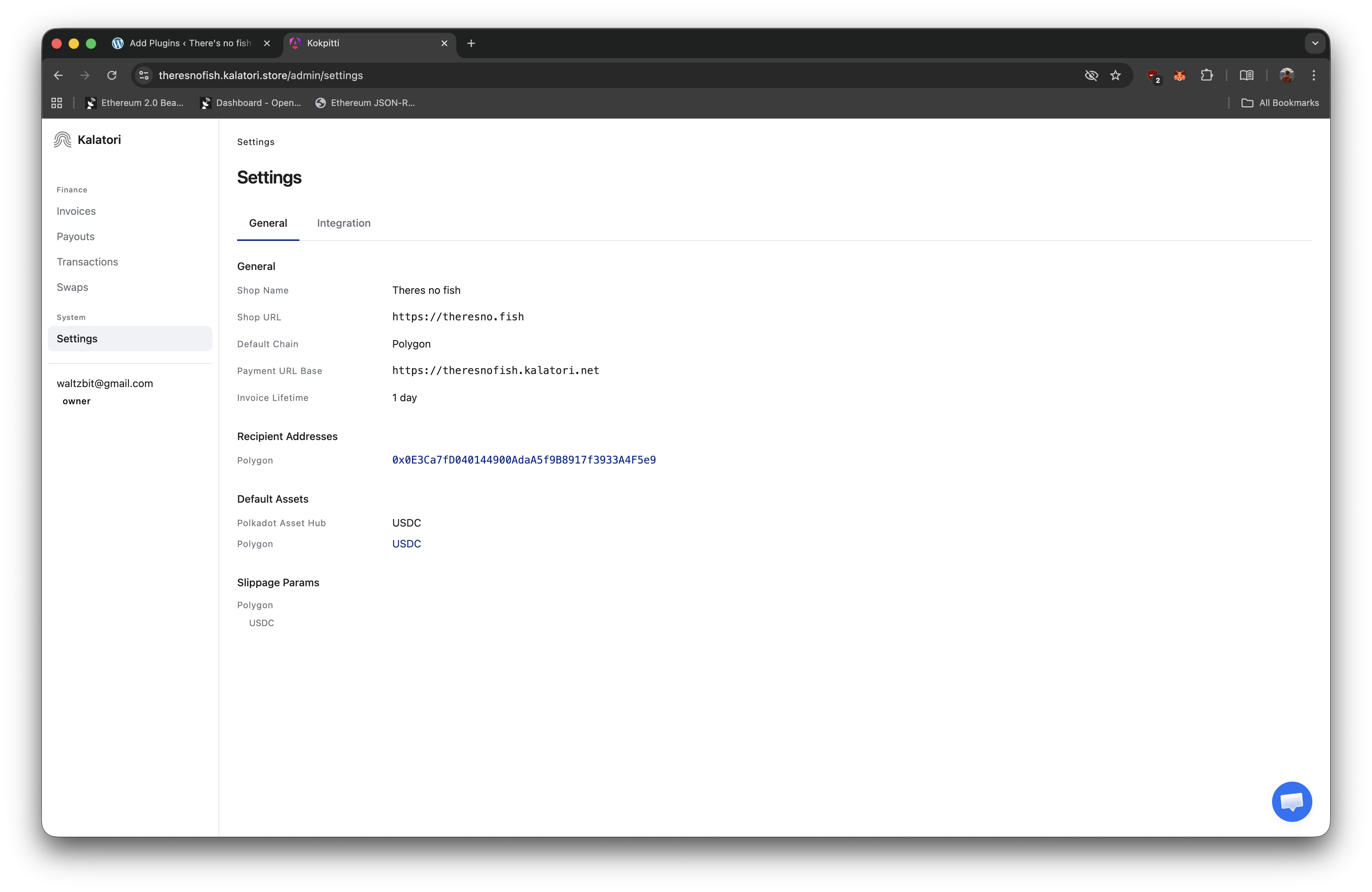The width and height of the screenshot is (1372, 892).
Task: Expand the tab search dropdown arrow
Action: [1315, 43]
